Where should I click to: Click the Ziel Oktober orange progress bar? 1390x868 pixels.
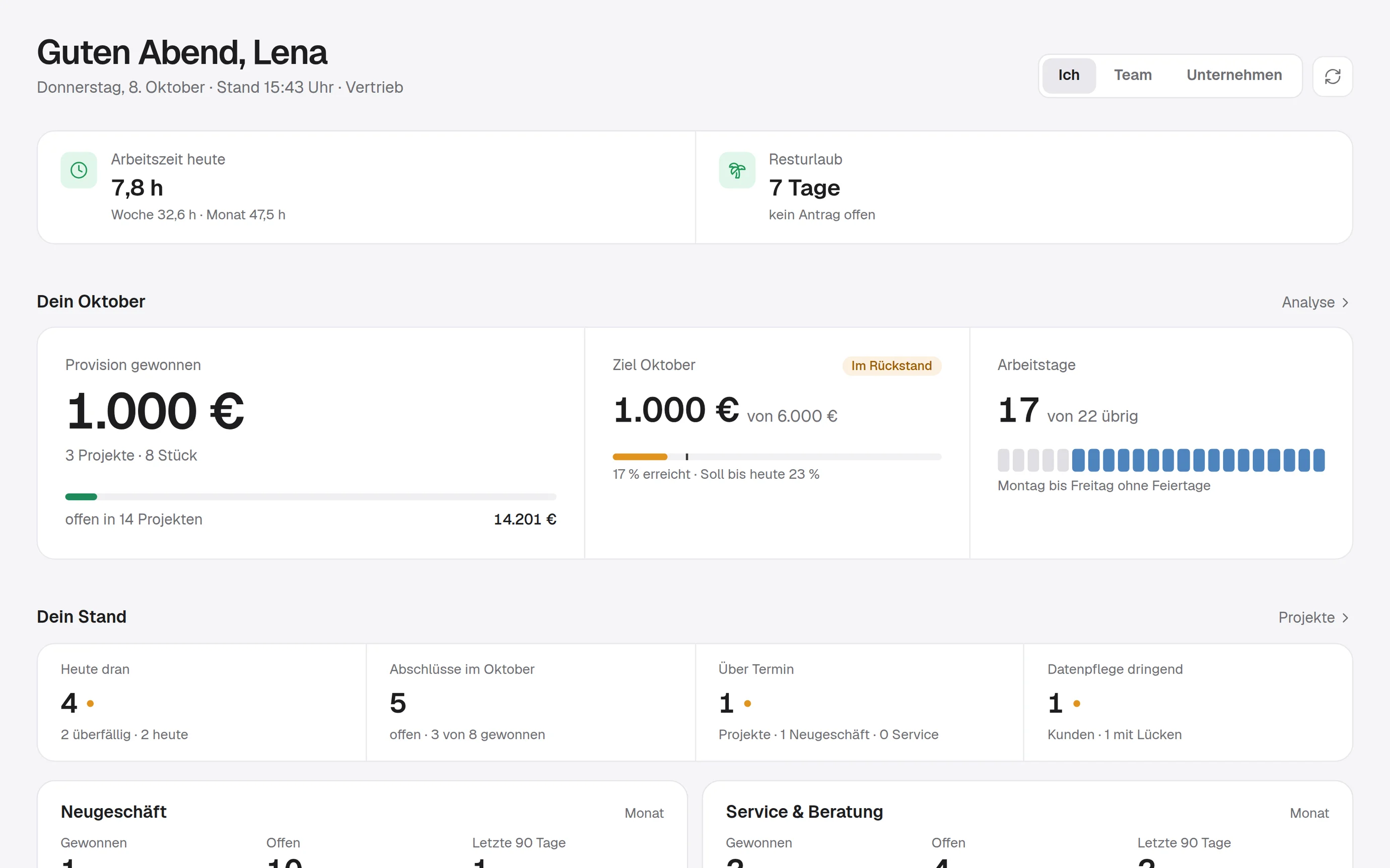[x=776, y=457]
